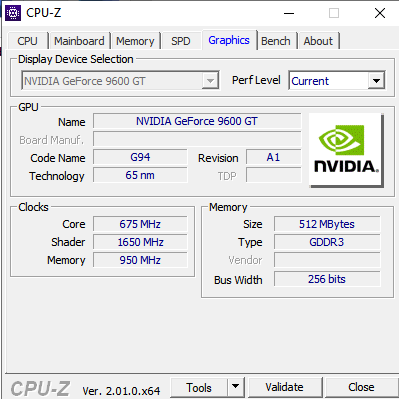Show the About tab

click(318, 41)
